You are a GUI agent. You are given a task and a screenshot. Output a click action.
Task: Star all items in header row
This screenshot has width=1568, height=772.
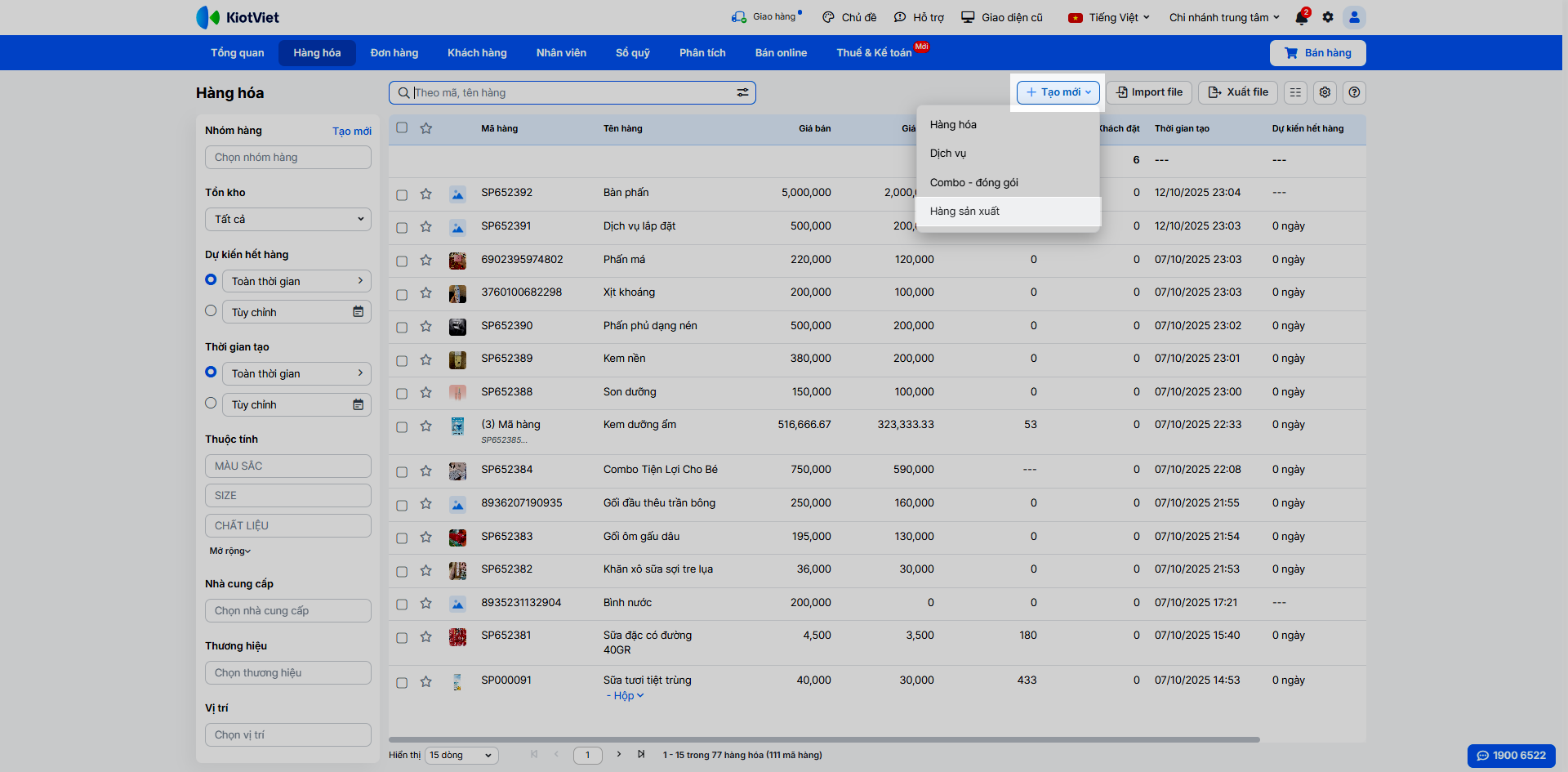pyautogui.click(x=425, y=128)
